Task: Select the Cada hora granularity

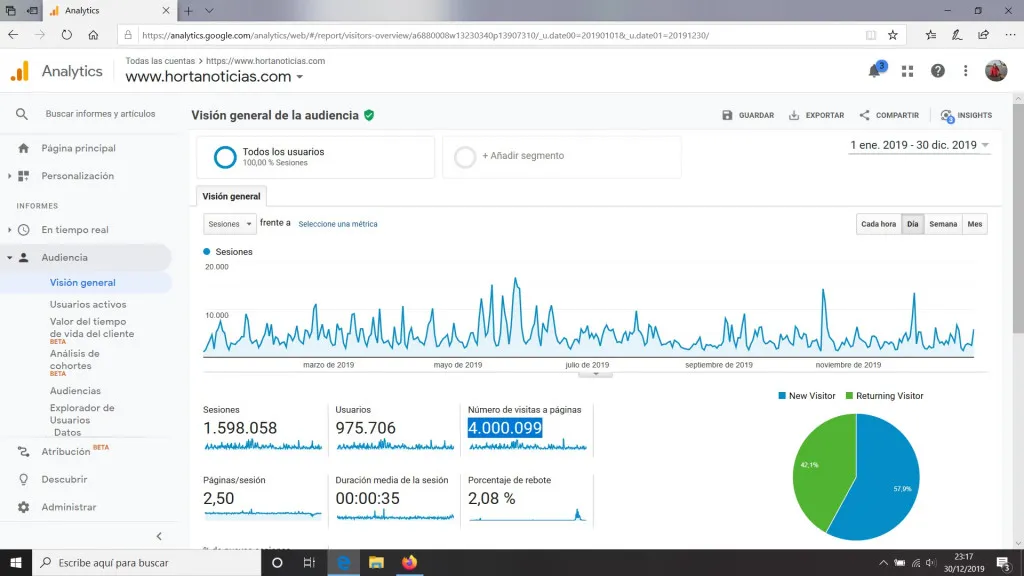Action: click(878, 224)
